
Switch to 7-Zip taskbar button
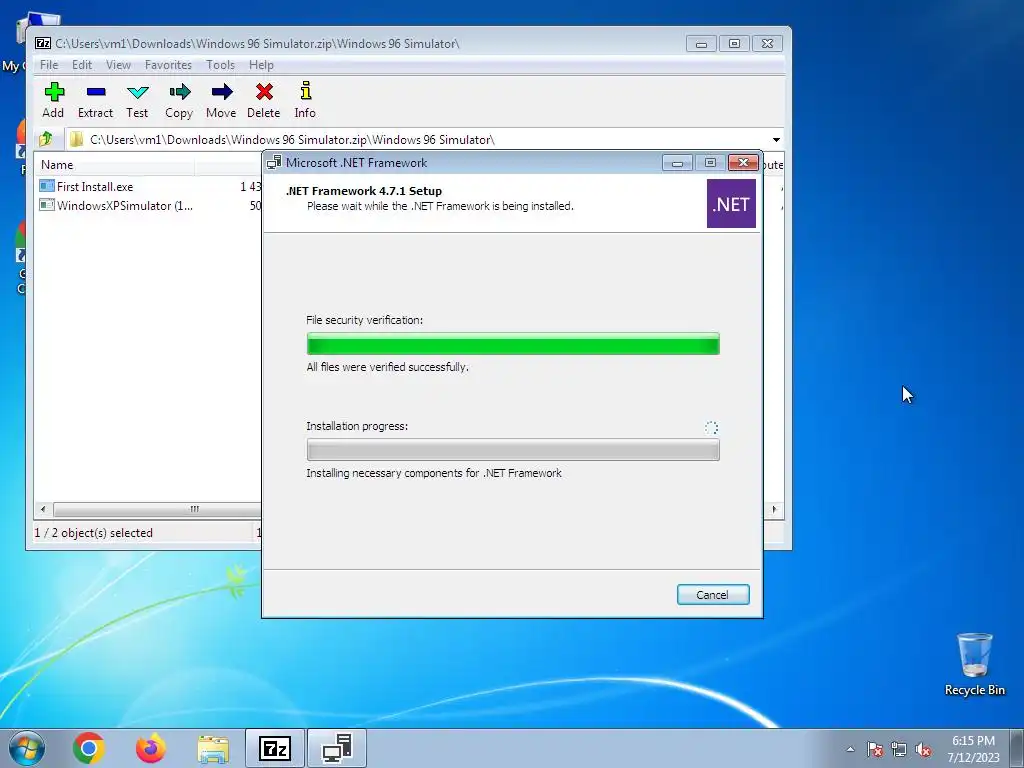point(274,748)
